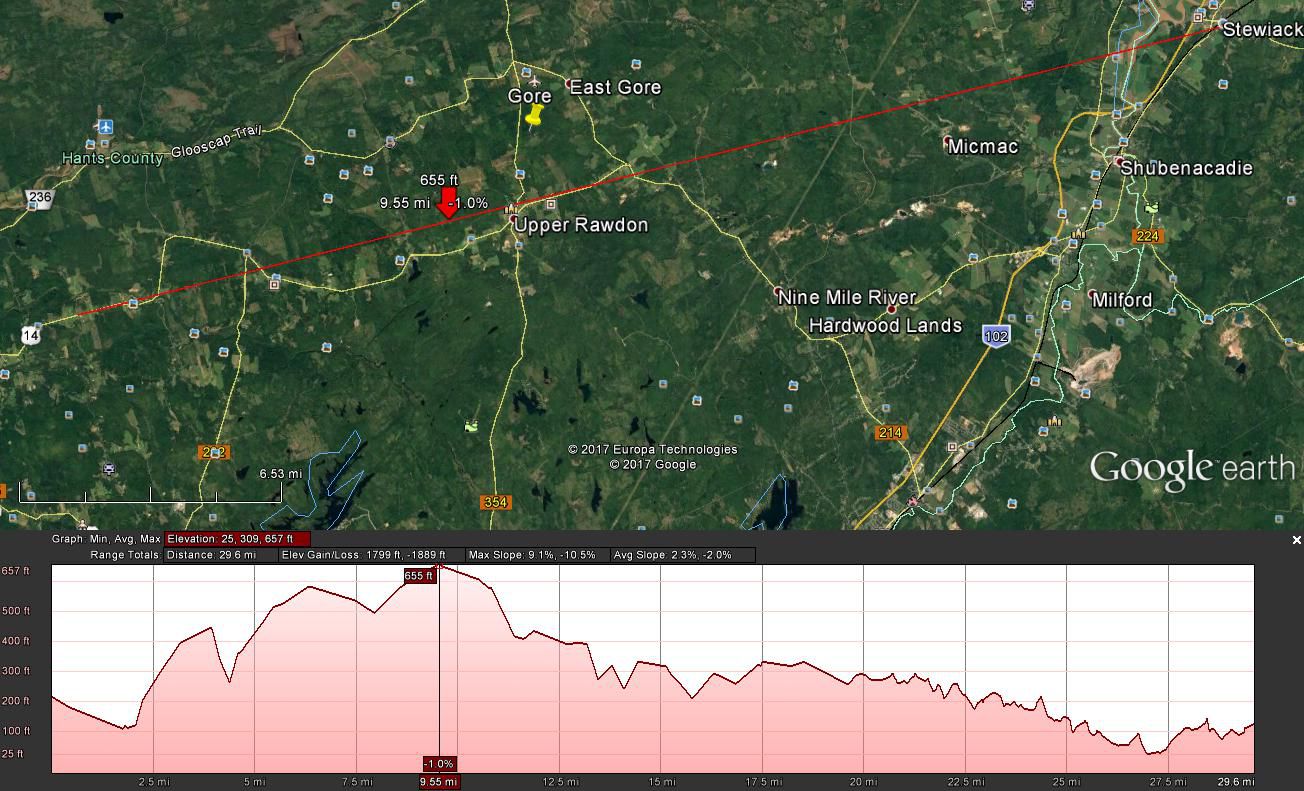
Task: Click the 9.55 mi cursor marker on distance axis
Action: pyautogui.click(x=439, y=782)
